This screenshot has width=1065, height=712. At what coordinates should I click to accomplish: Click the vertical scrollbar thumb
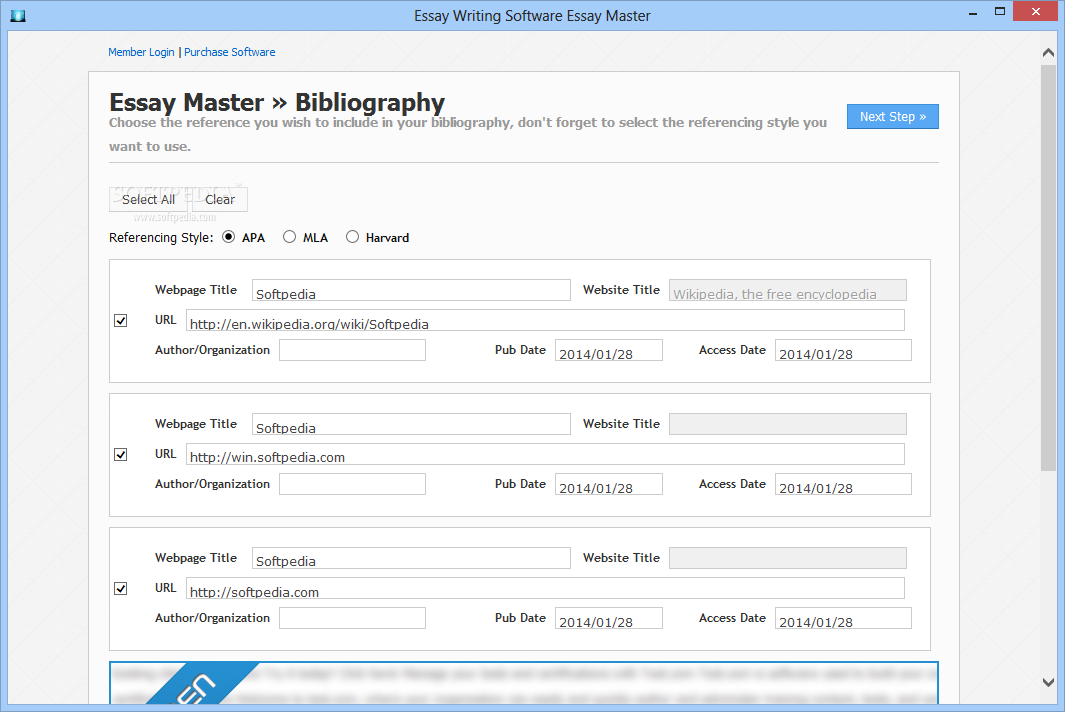click(x=1048, y=267)
